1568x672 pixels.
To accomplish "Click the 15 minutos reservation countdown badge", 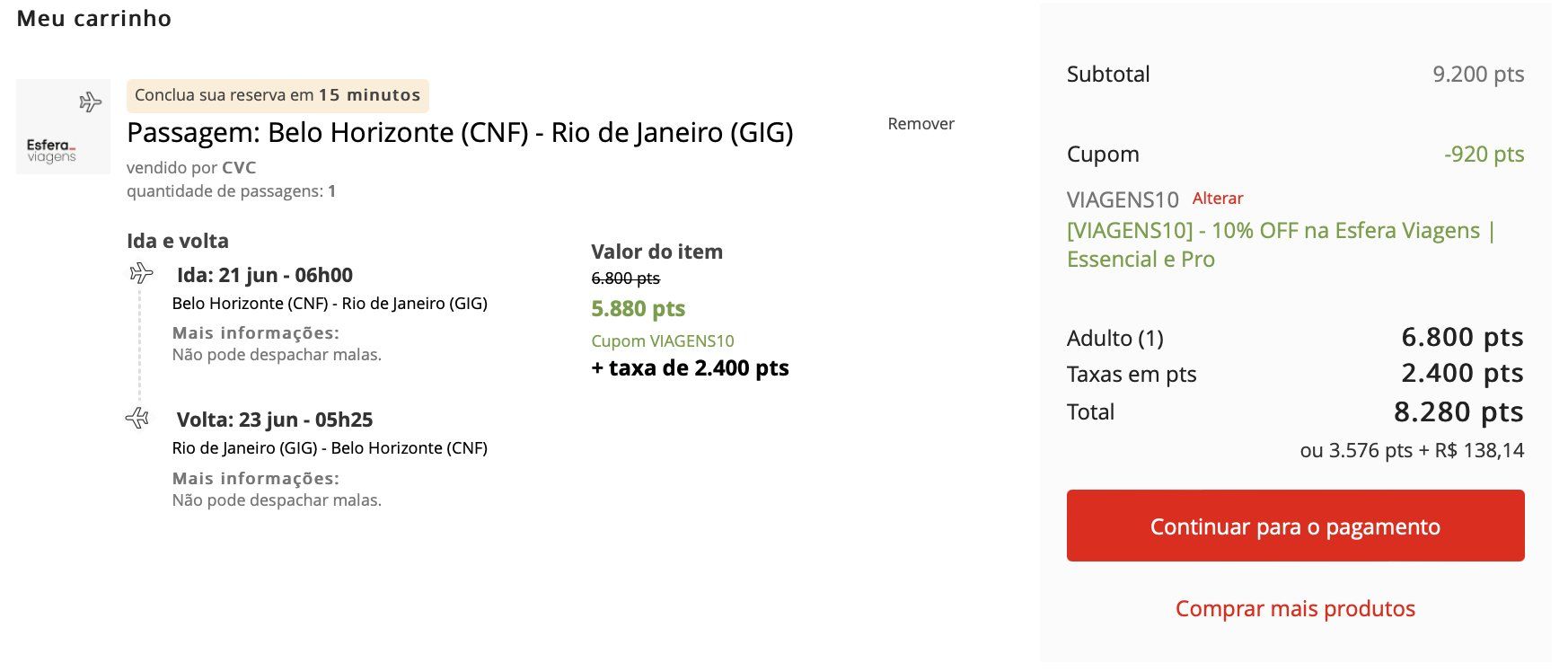I will [x=277, y=95].
